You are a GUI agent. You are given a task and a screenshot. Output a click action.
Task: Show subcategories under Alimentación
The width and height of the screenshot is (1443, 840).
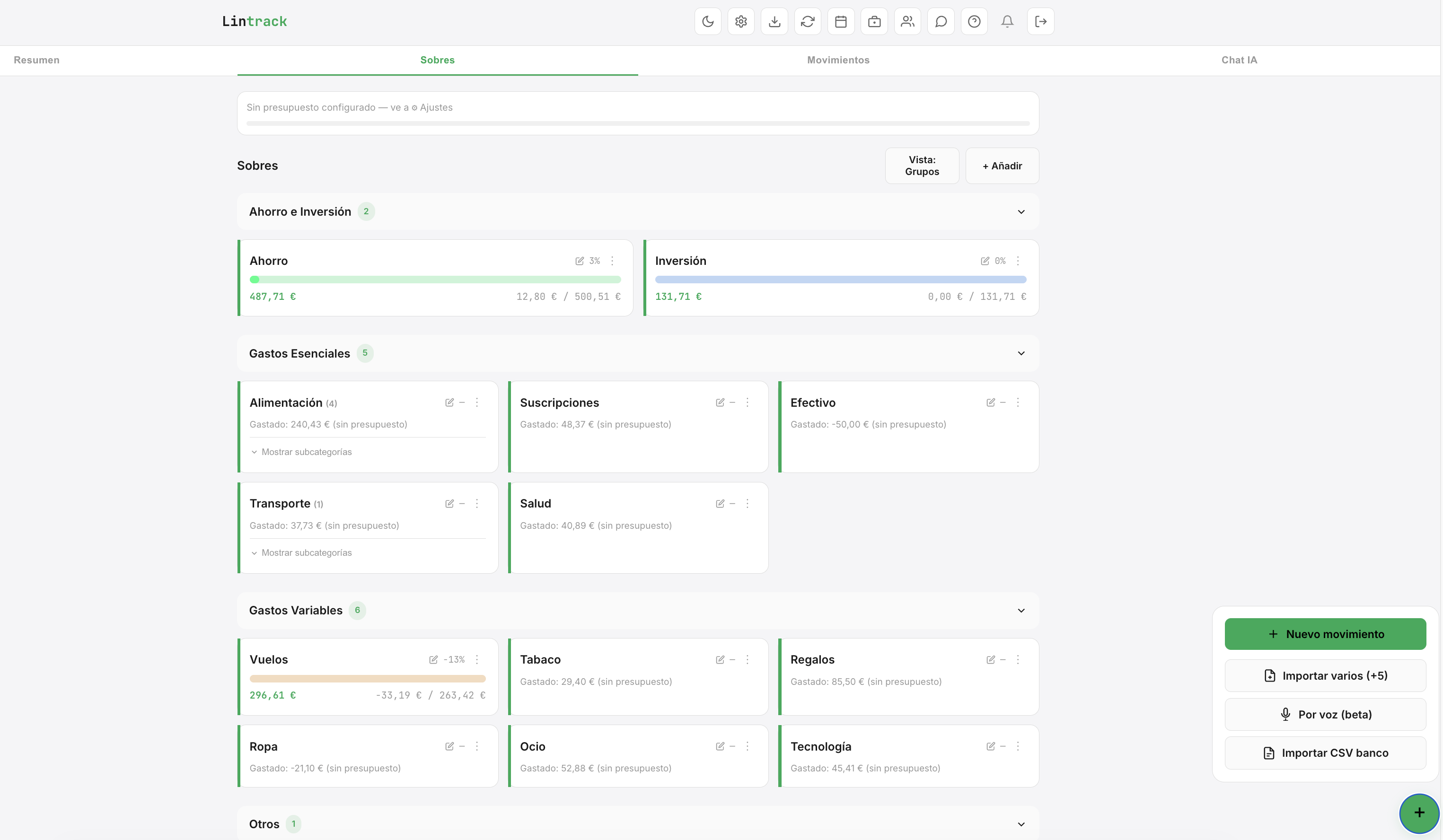coord(301,452)
